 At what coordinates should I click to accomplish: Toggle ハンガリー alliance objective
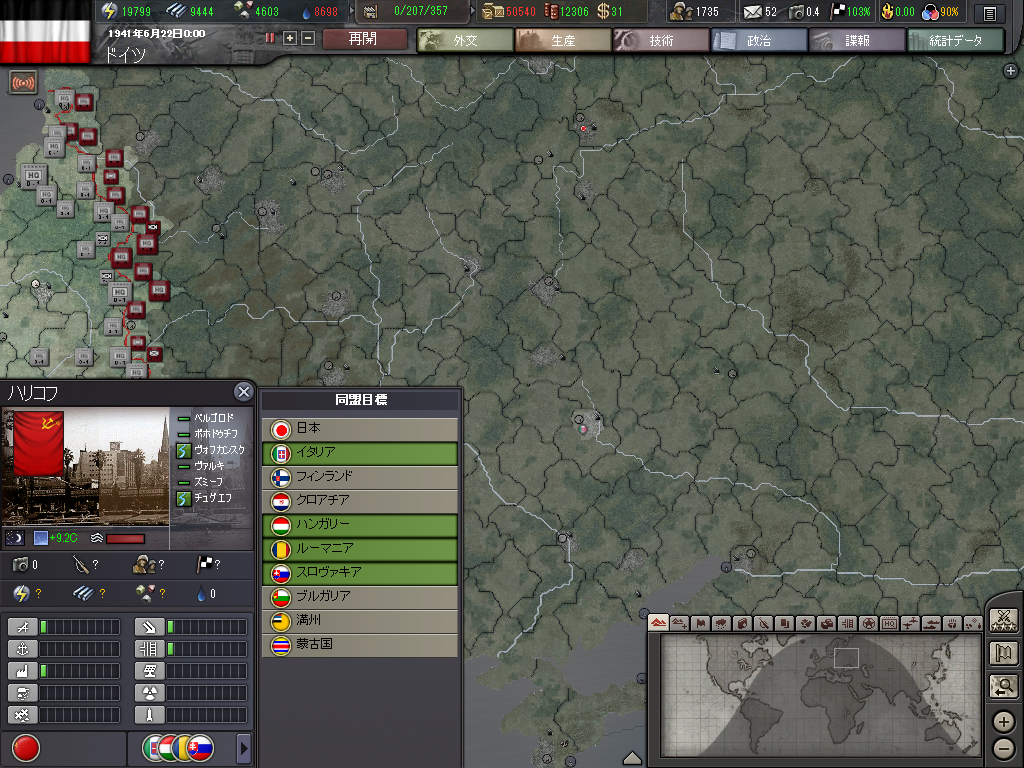[360, 524]
